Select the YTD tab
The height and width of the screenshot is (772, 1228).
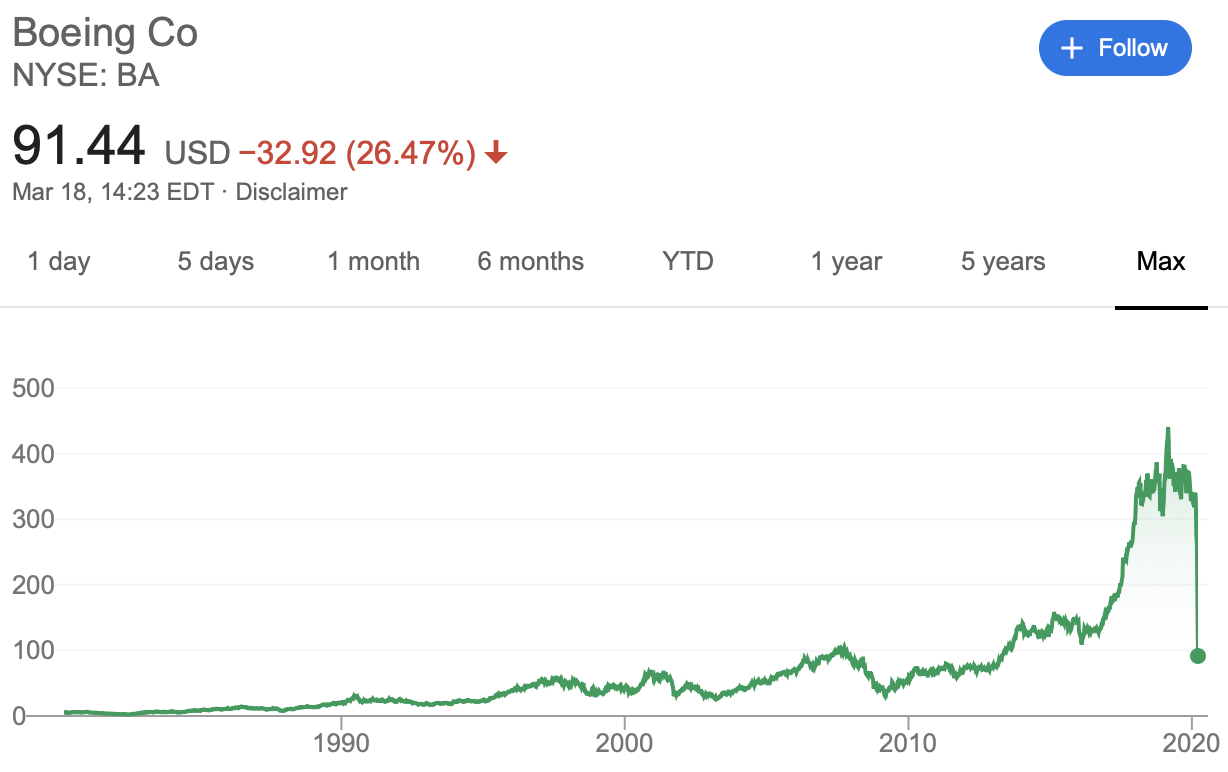pyautogui.click(x=688, y=262)
